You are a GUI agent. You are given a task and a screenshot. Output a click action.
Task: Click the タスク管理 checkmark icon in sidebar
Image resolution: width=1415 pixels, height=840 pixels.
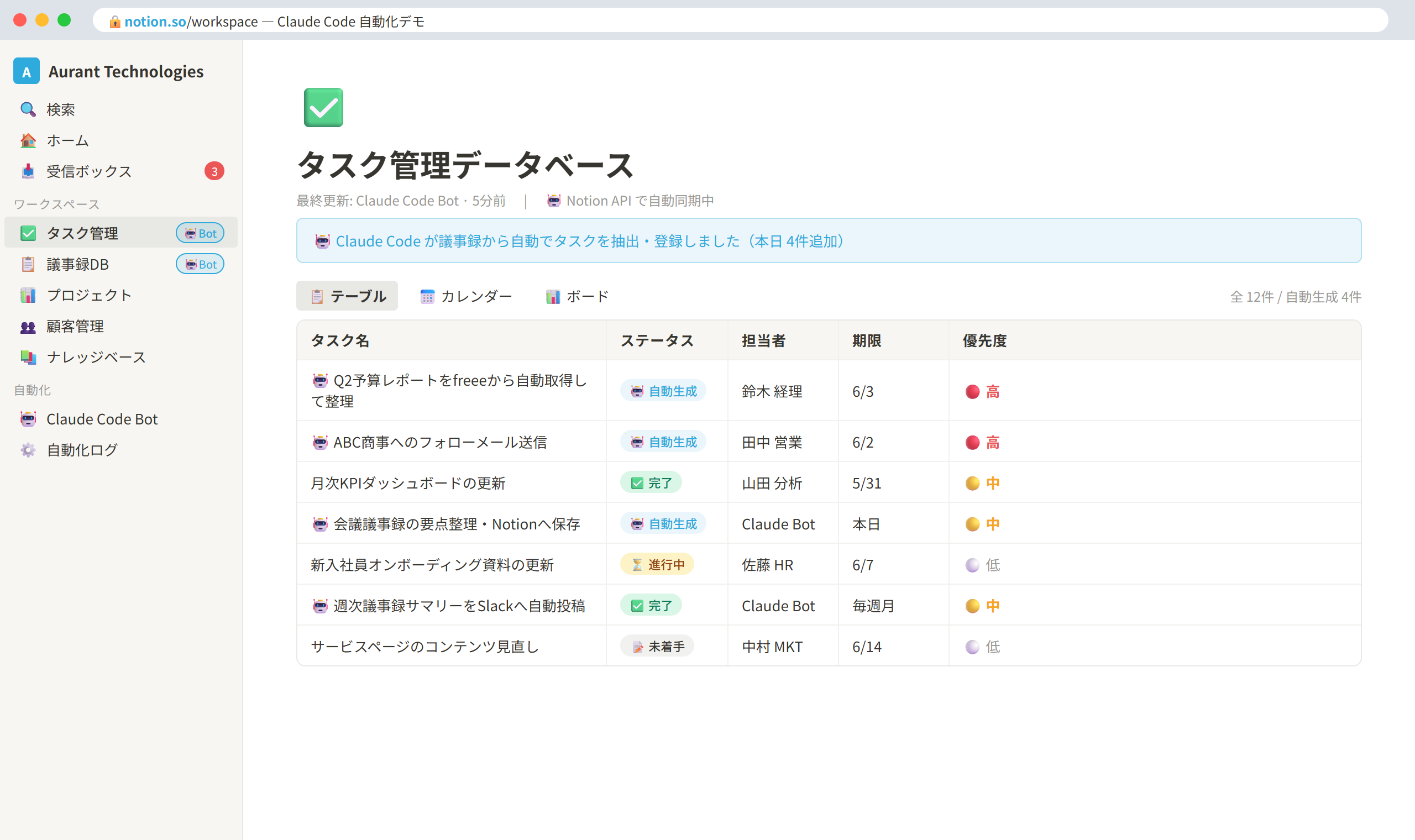click(x=28, y=233)
